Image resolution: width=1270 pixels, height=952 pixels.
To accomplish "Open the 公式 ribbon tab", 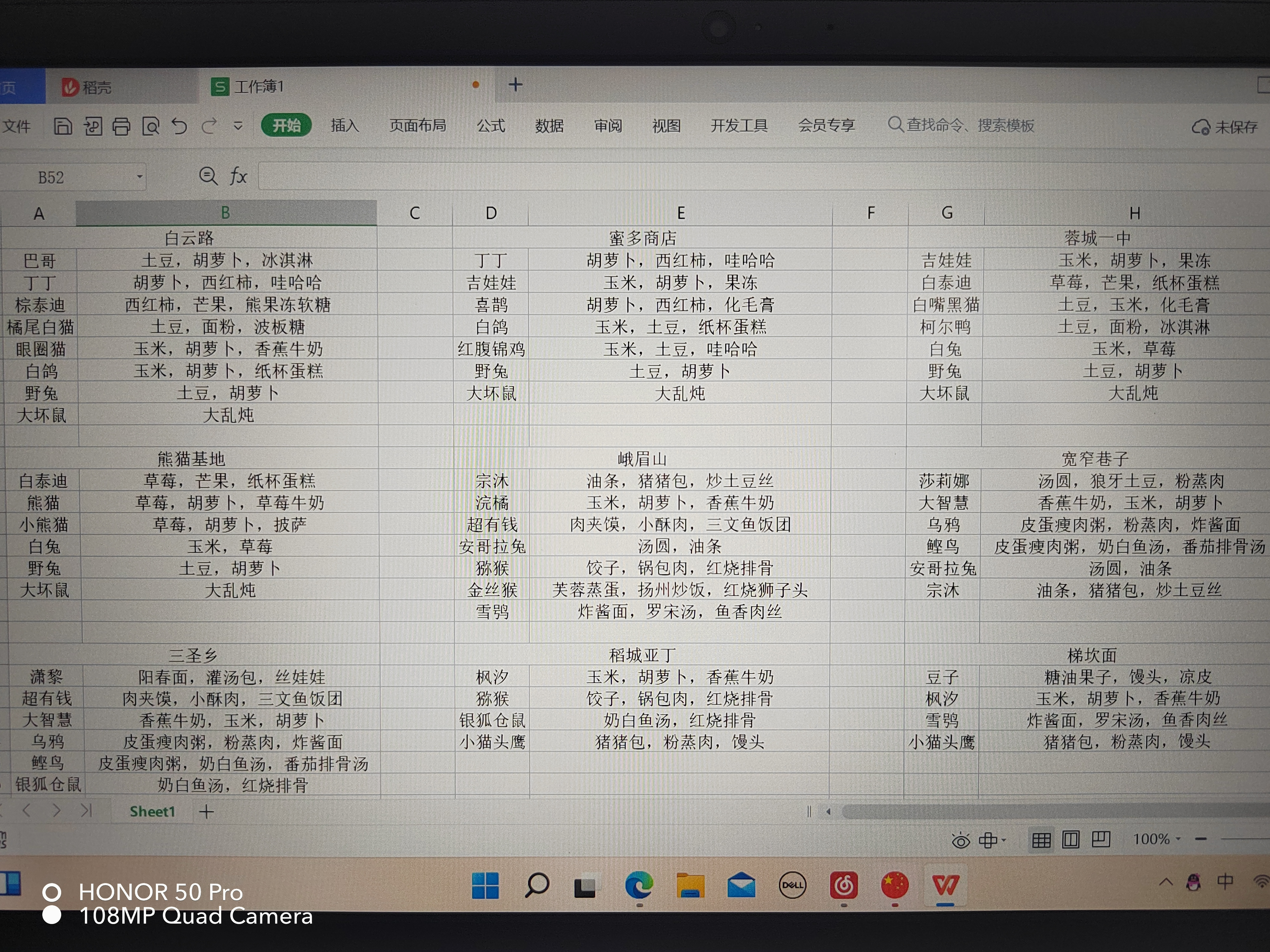I will [x=491, y=125].
